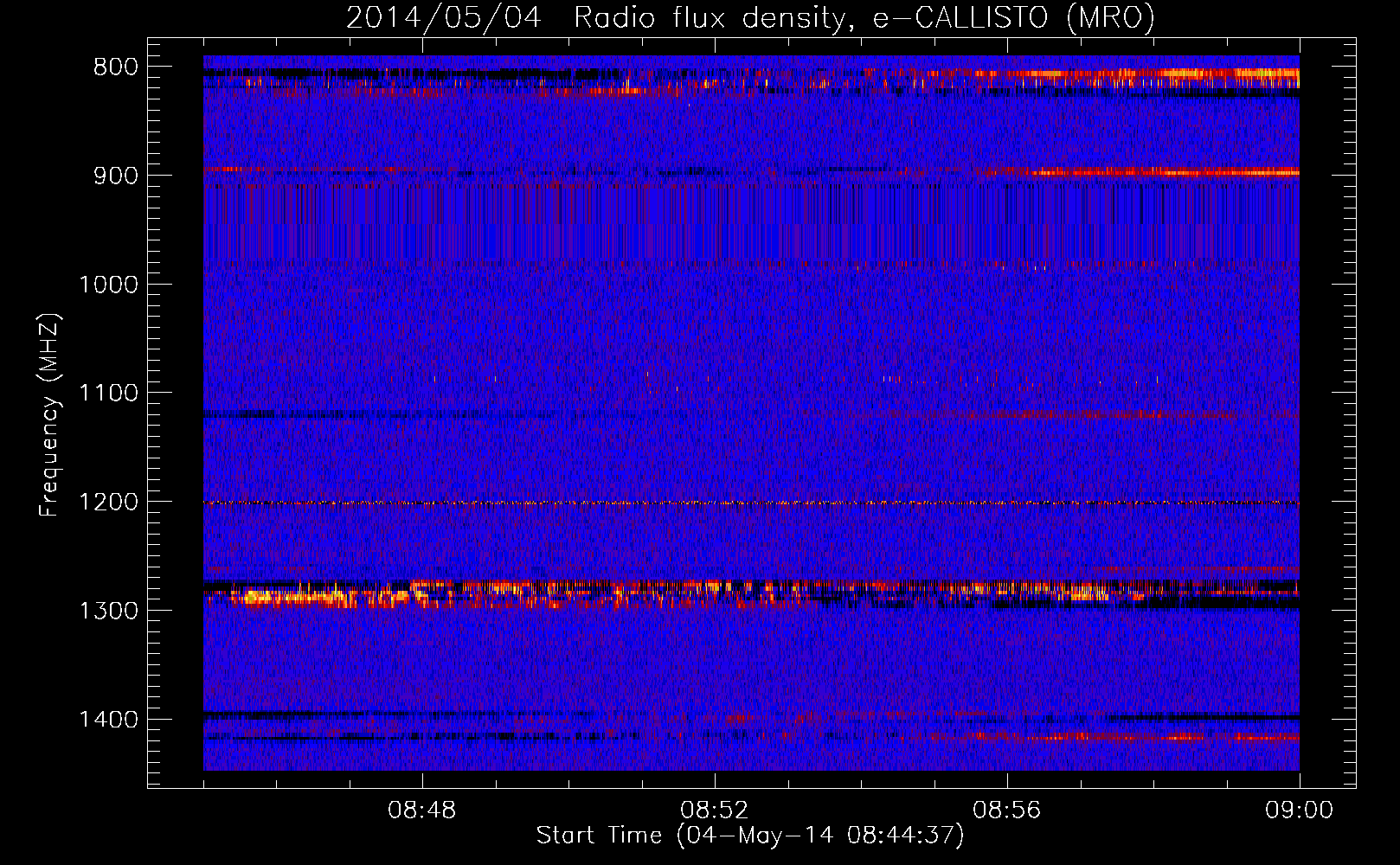Click the '1400' frequency axis label
This screenshot has width=1400, height=865.
(109, 720)
